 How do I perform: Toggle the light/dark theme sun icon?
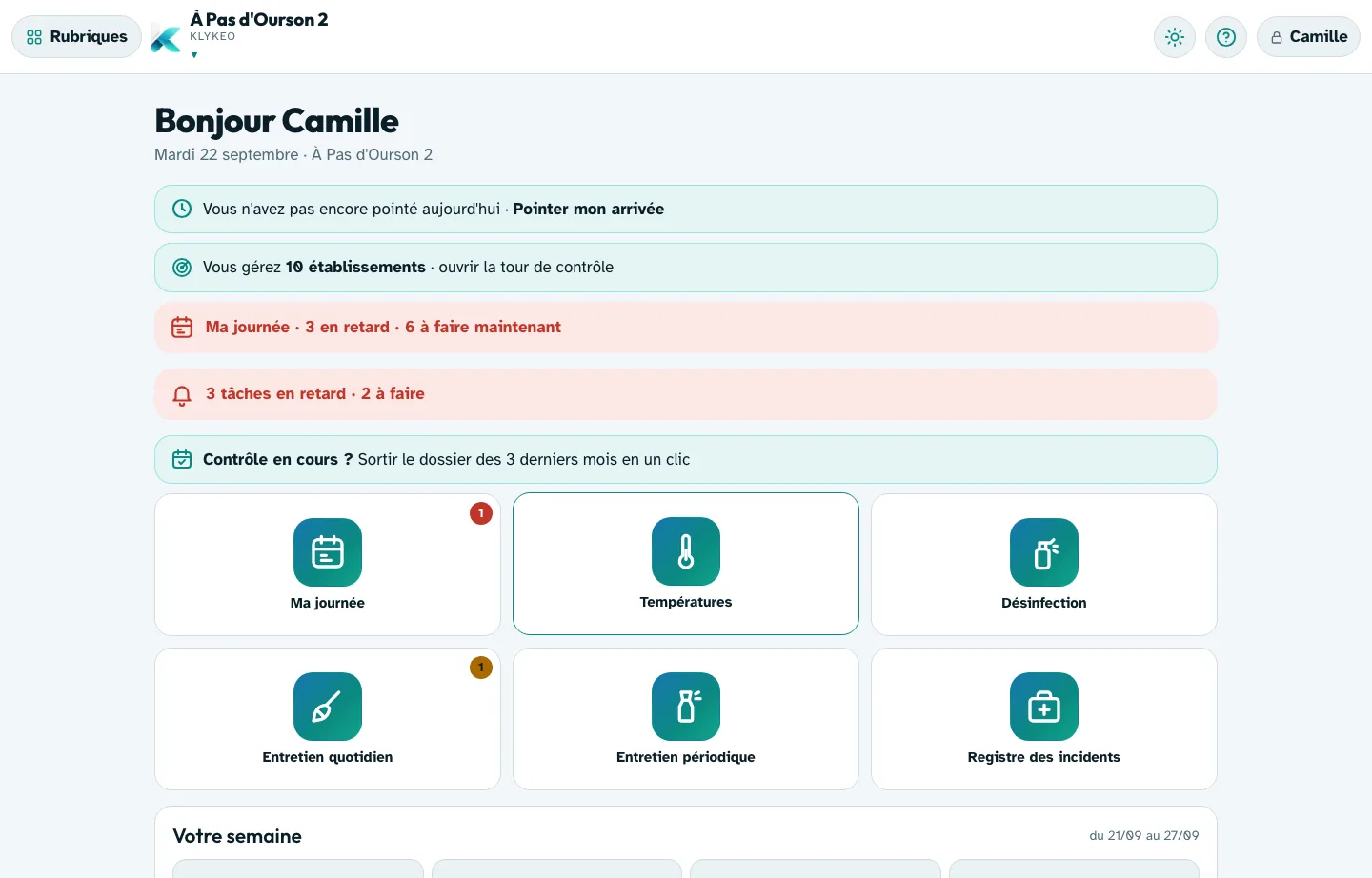tap(1175, 37)
